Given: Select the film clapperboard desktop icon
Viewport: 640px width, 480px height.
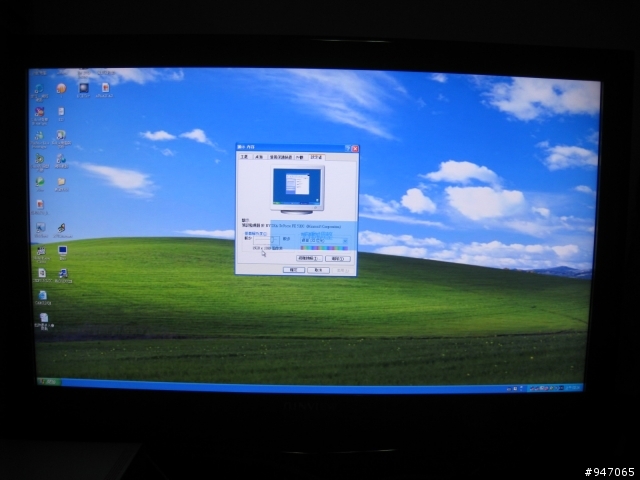Looking at the screenshot, I should [41, 251].
